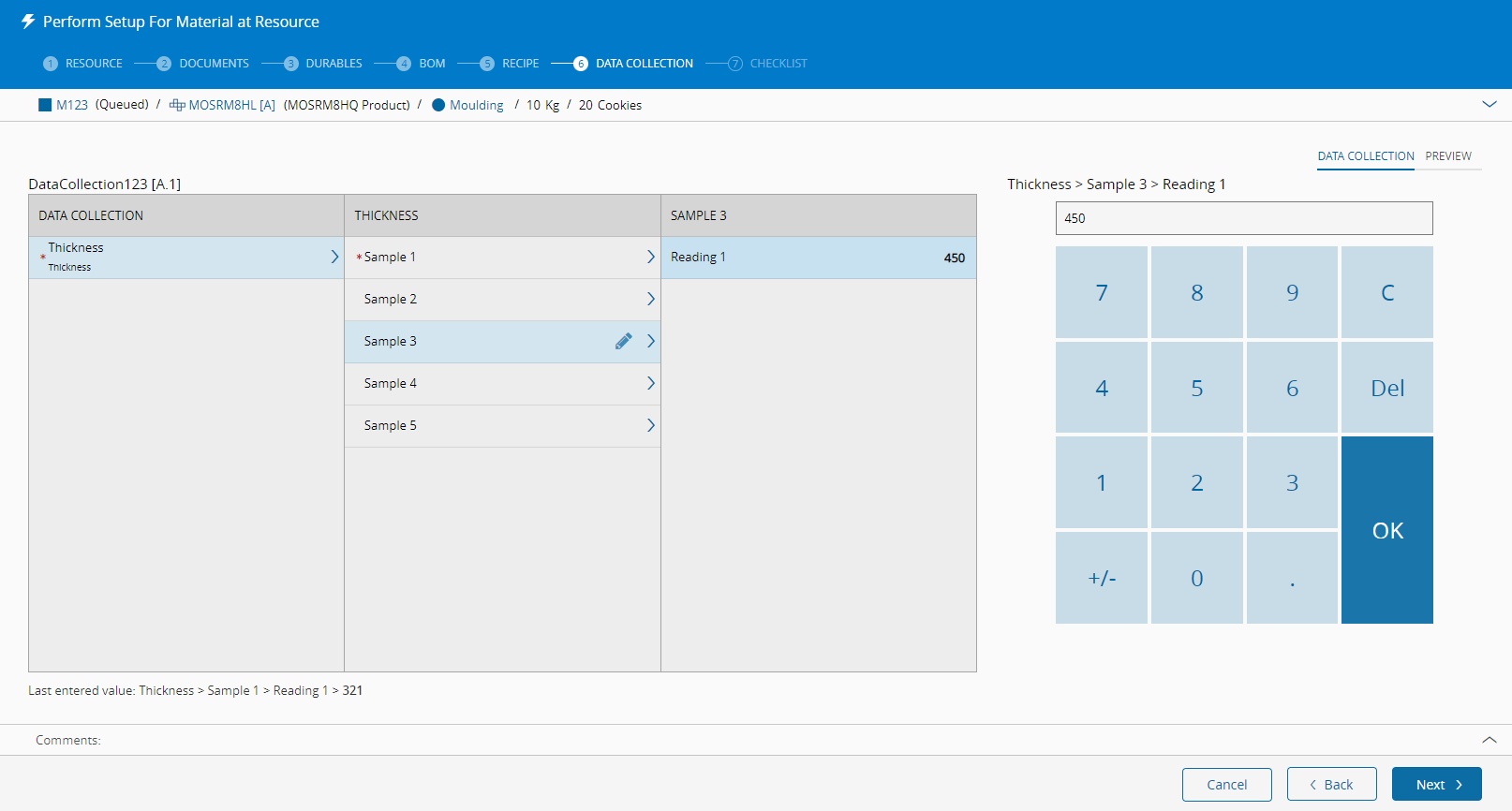Click the MOSRM8HL product icon
The height and width of the screenshot is (811, 1512).
176,105
